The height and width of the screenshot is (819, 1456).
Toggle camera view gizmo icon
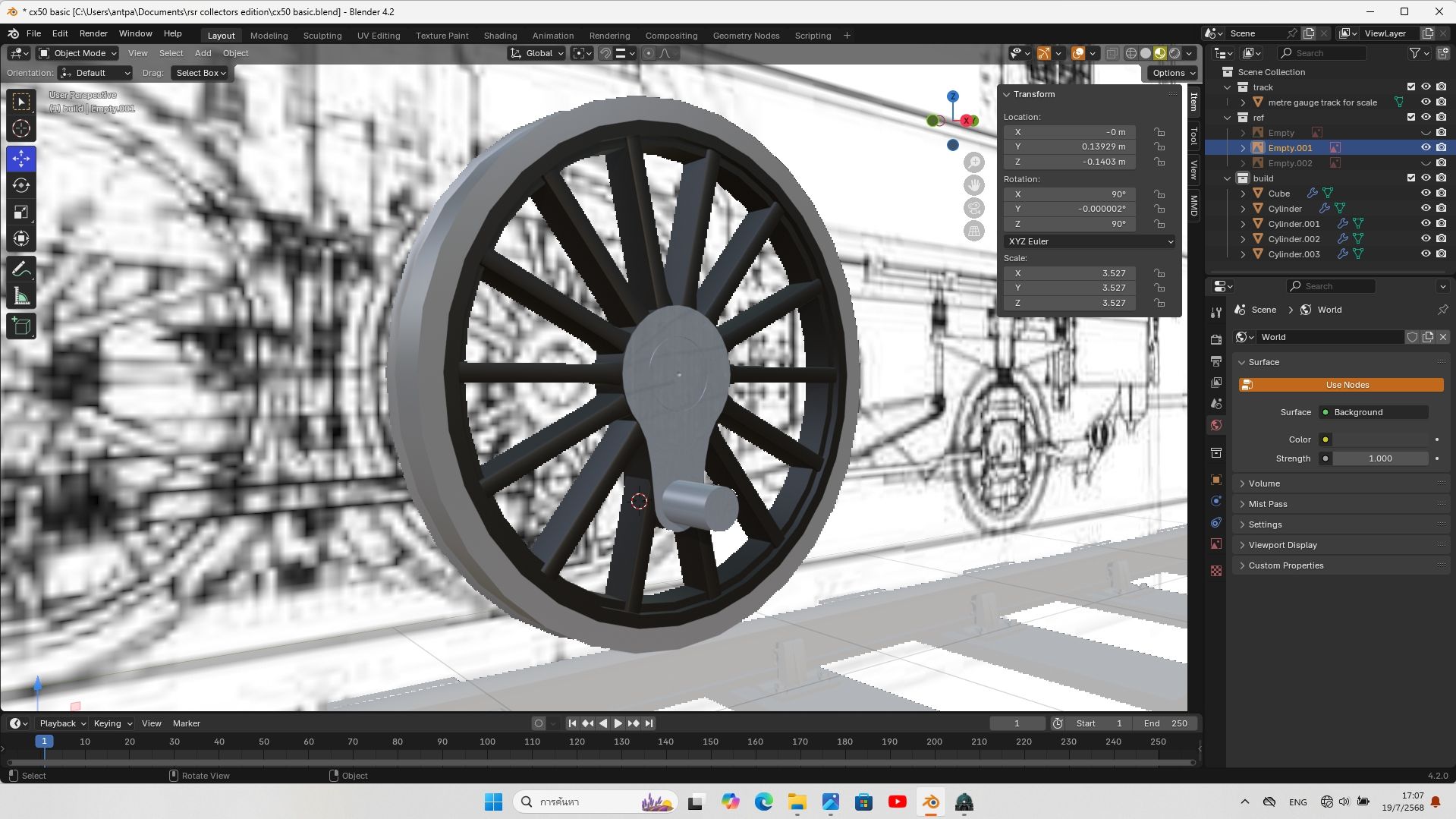pyautogui.click(x=974, y=208)
